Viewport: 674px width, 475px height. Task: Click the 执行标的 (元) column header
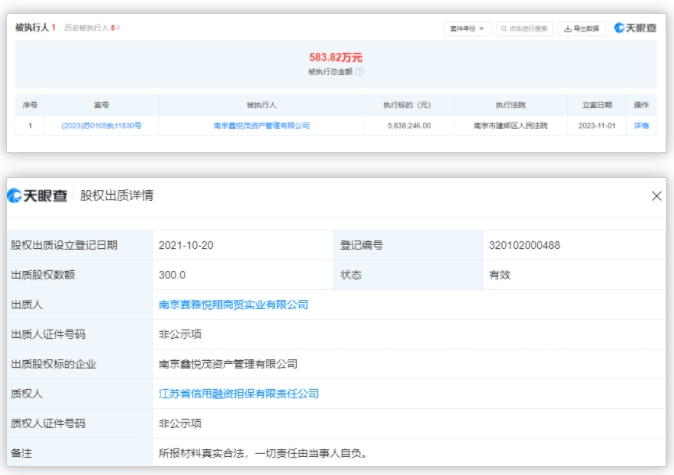click(x=407, y=105)
